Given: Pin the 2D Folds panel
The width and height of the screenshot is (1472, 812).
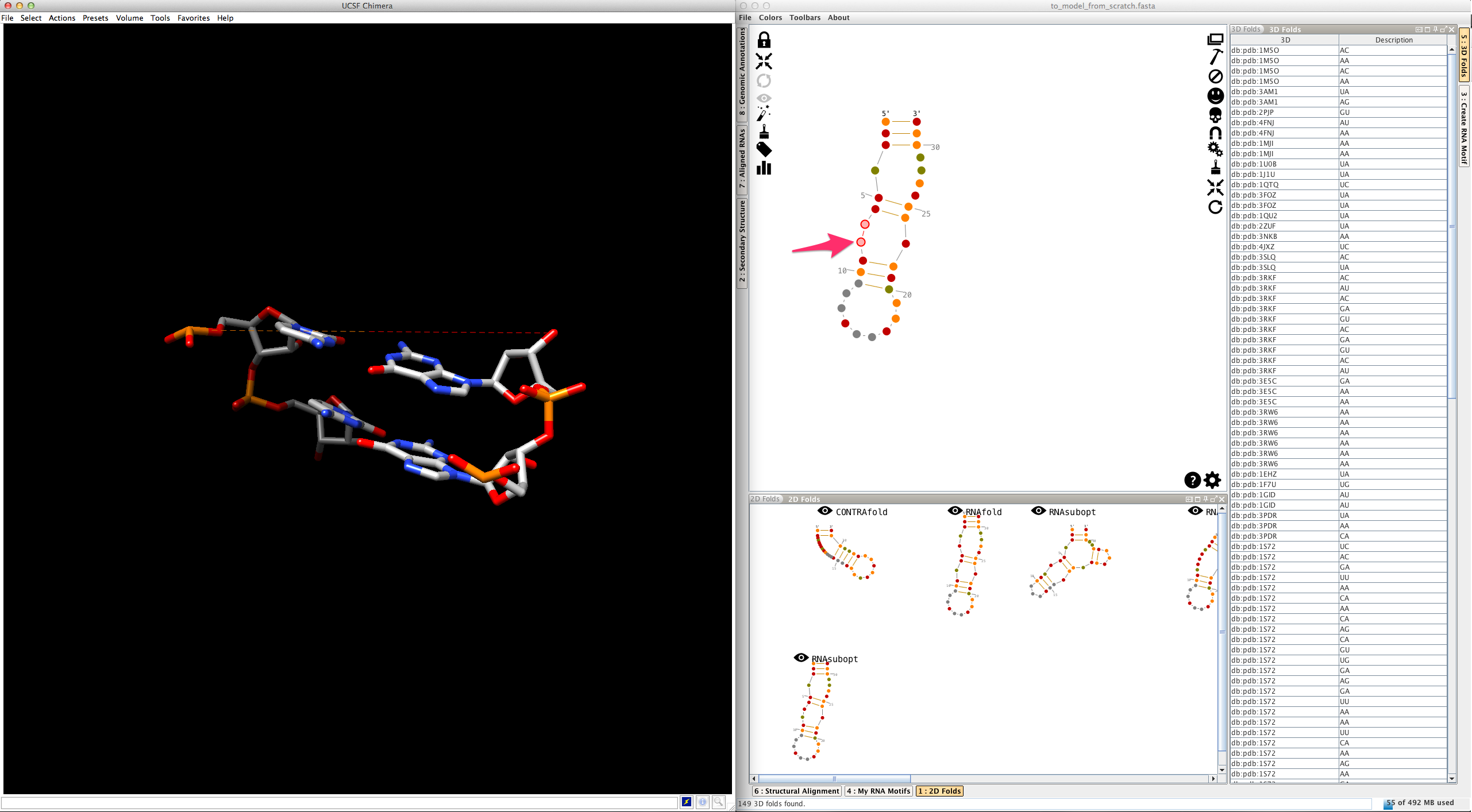Looking at the screenshot, I should 1205,499.
